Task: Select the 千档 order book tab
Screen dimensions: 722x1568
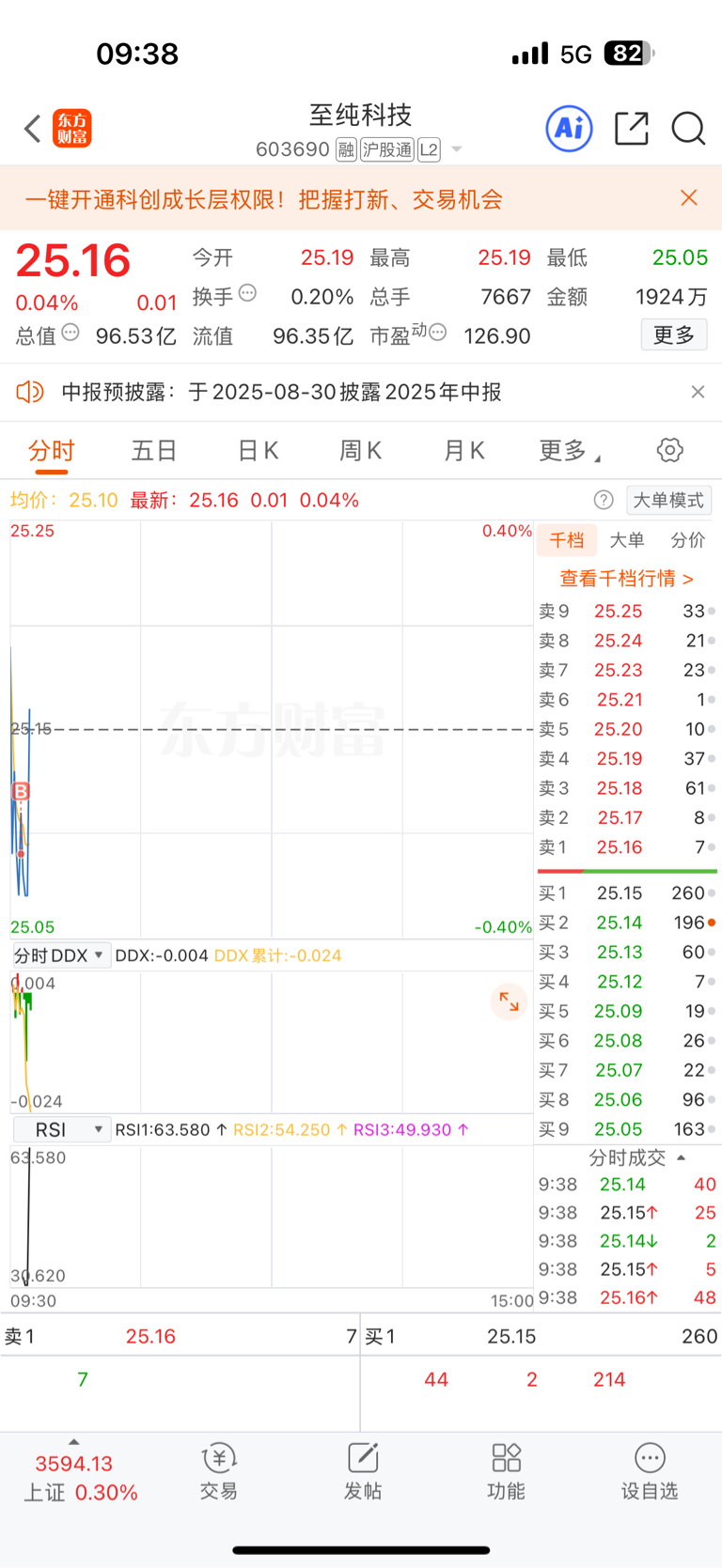Action: (567, 540)
